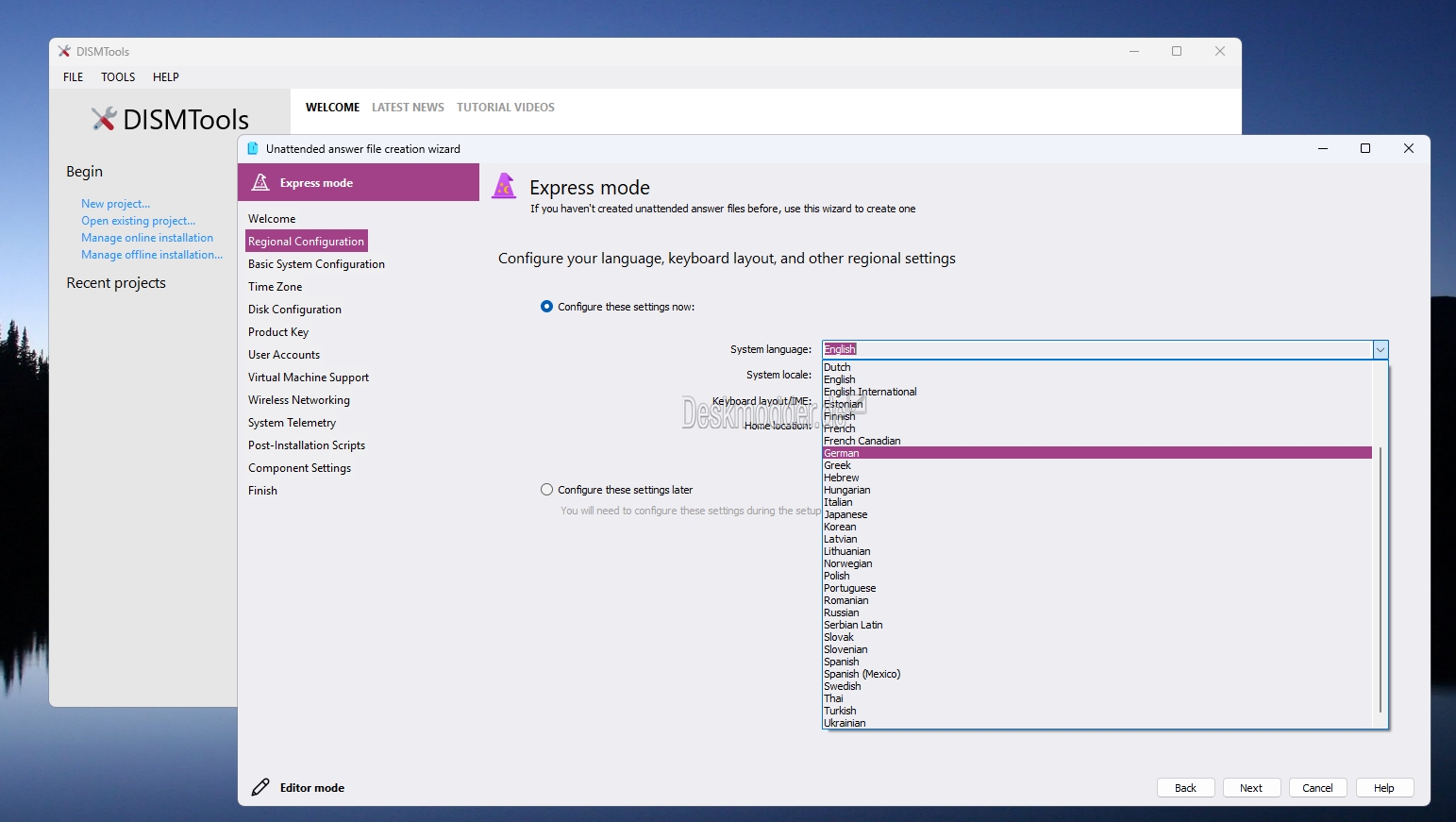Viewport: 1456px width, 822px height.
Task: Click the wizard title bar document icon
Action: 253,148
